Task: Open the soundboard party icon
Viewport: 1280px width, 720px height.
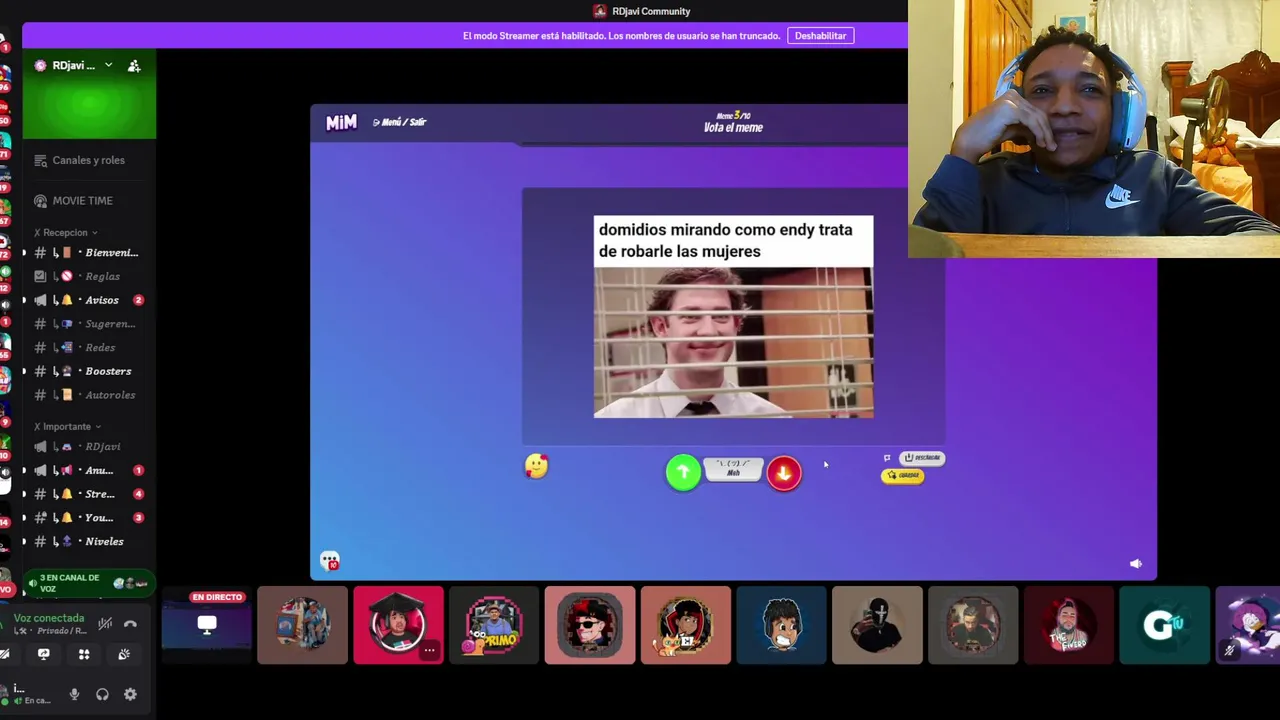Action: point(124,654)
